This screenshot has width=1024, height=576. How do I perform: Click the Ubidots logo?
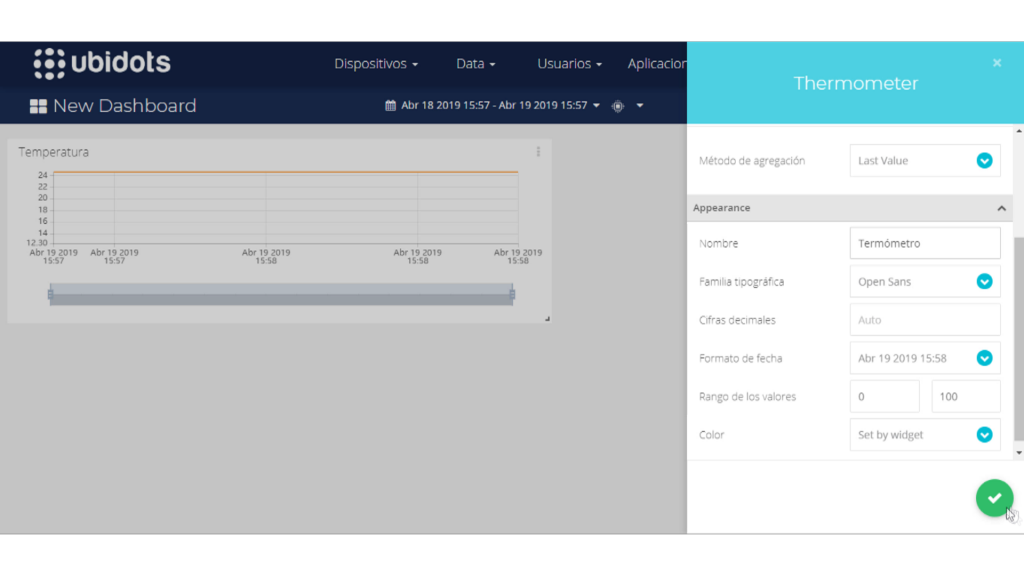coord(102,63)
